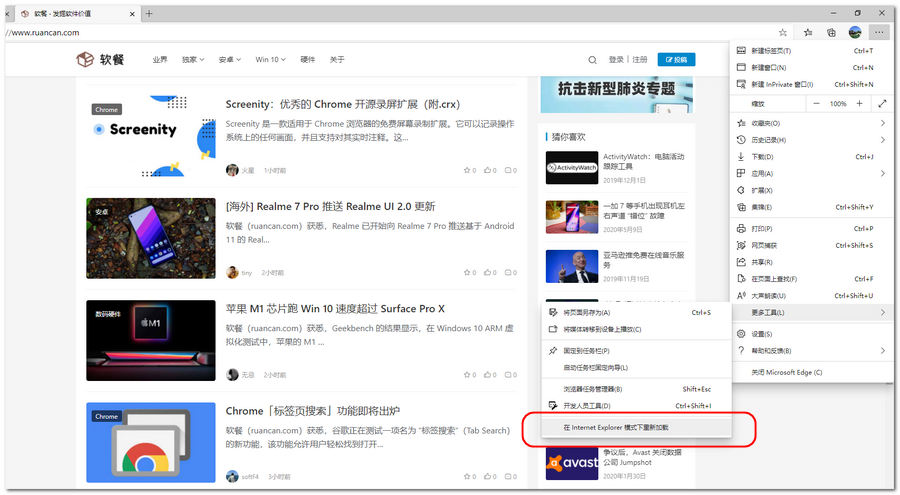Click the site search magnifier icon
Image resolution: width=900 pixels, height=495 pixels.
pos(592,60)
